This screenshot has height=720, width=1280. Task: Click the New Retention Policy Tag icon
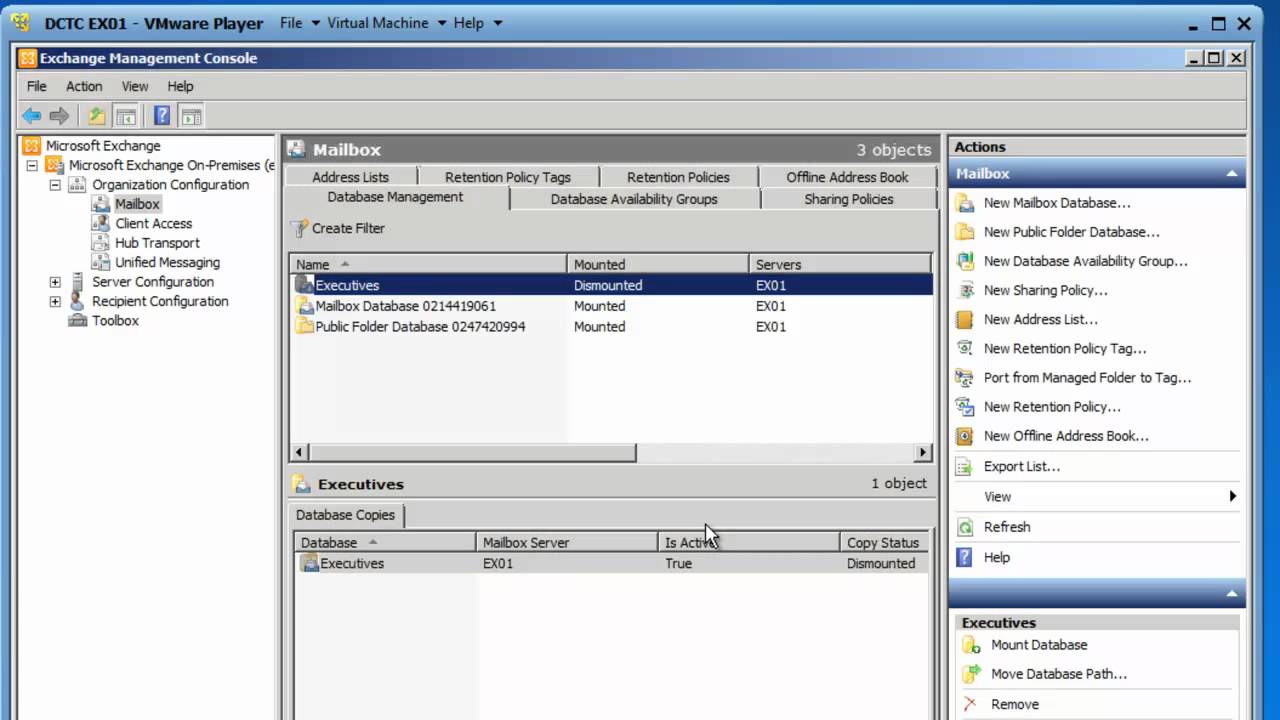coord(965,349)
